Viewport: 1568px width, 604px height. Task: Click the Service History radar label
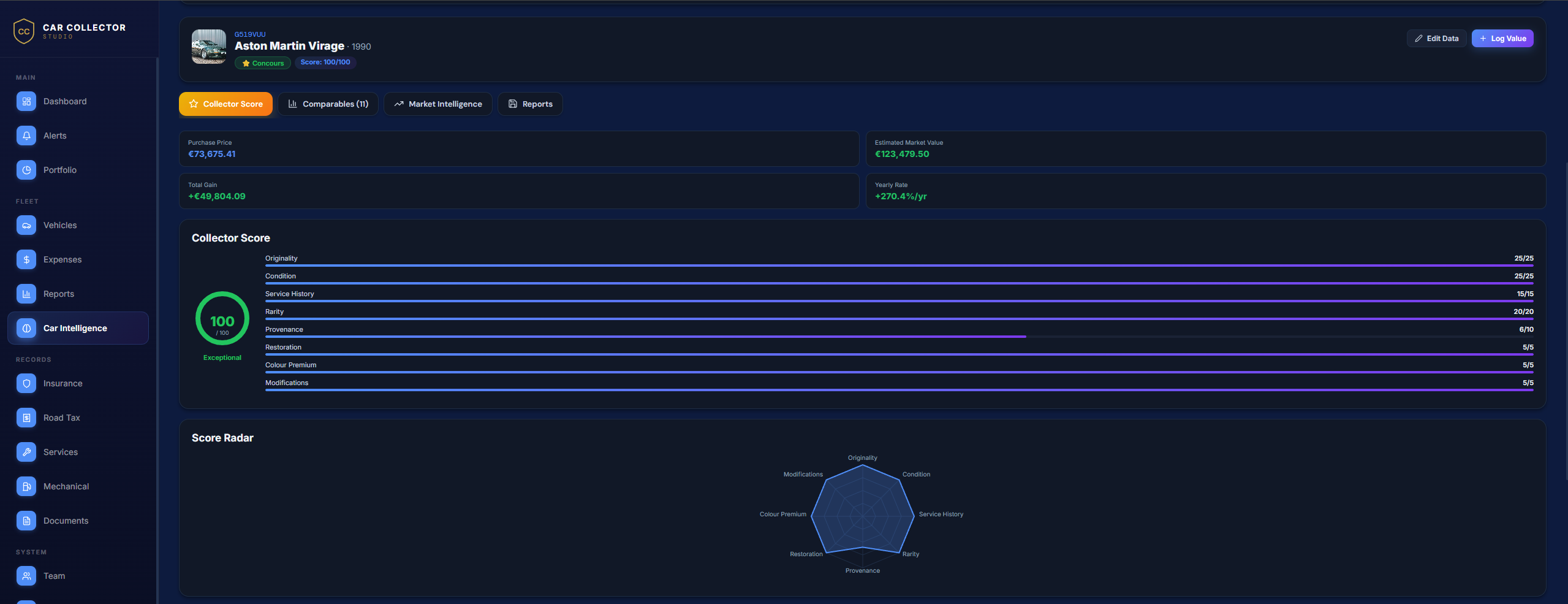click(x=941, y=514)
